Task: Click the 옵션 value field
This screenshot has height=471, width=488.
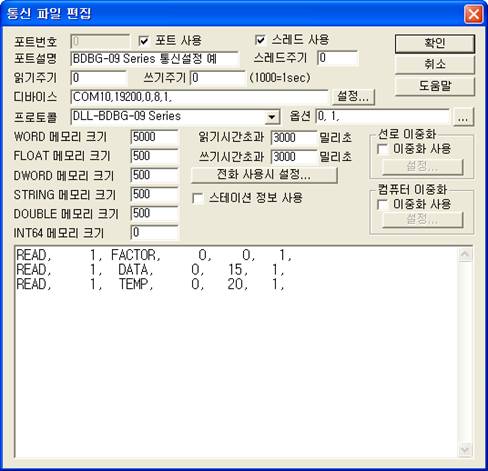Action: (382, 116)
